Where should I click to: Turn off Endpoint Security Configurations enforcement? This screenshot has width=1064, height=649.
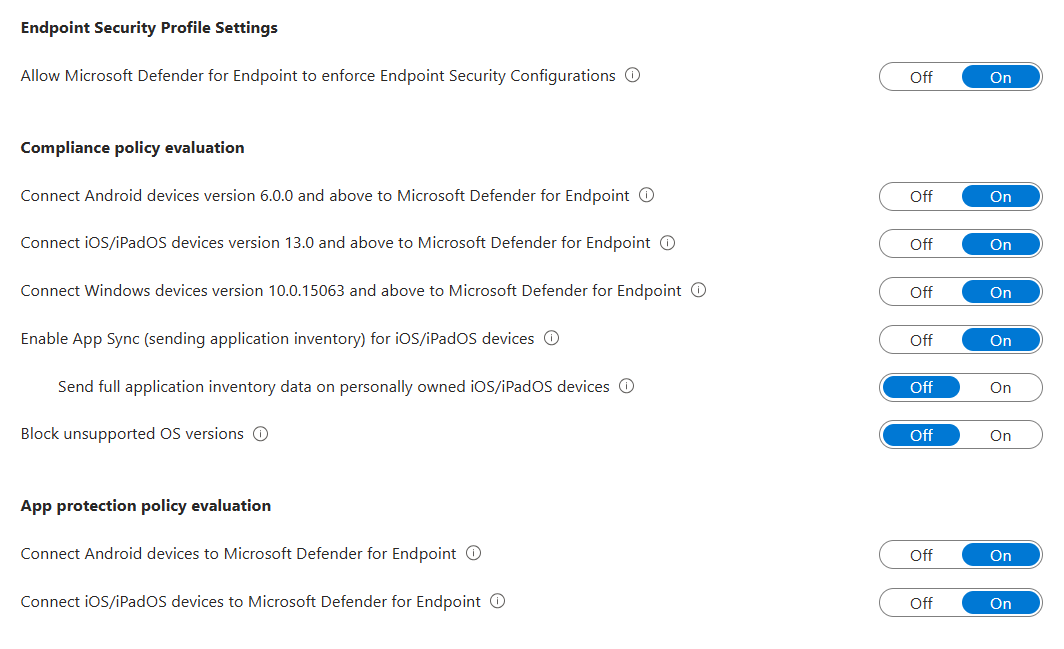[921, 77]
